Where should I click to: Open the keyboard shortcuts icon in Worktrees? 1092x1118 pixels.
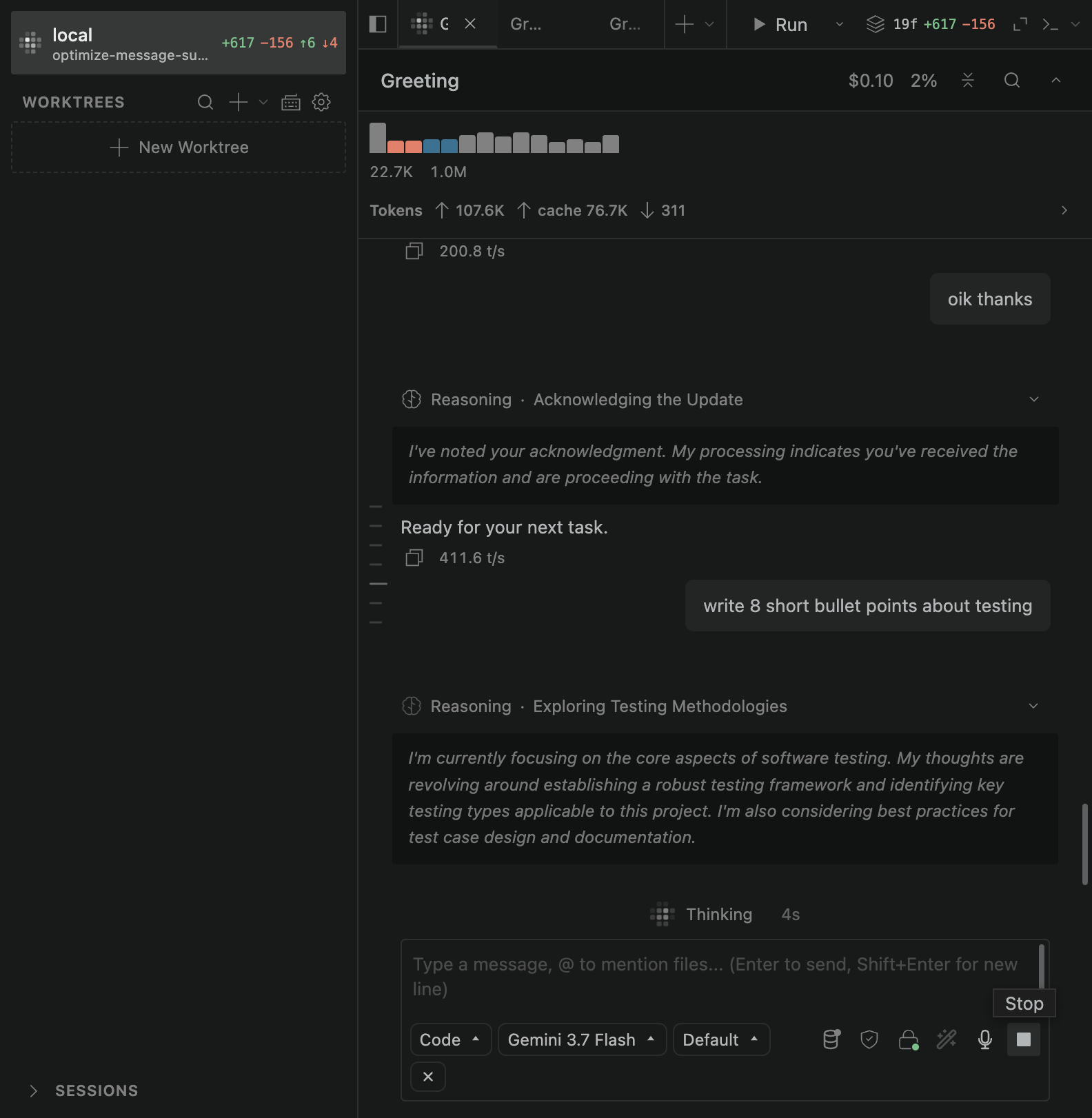tap(291, 102)
